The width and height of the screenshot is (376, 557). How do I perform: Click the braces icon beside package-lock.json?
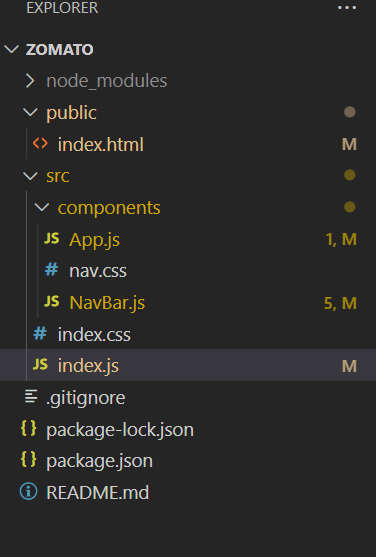pyautogui.click(x=28, y=428)
